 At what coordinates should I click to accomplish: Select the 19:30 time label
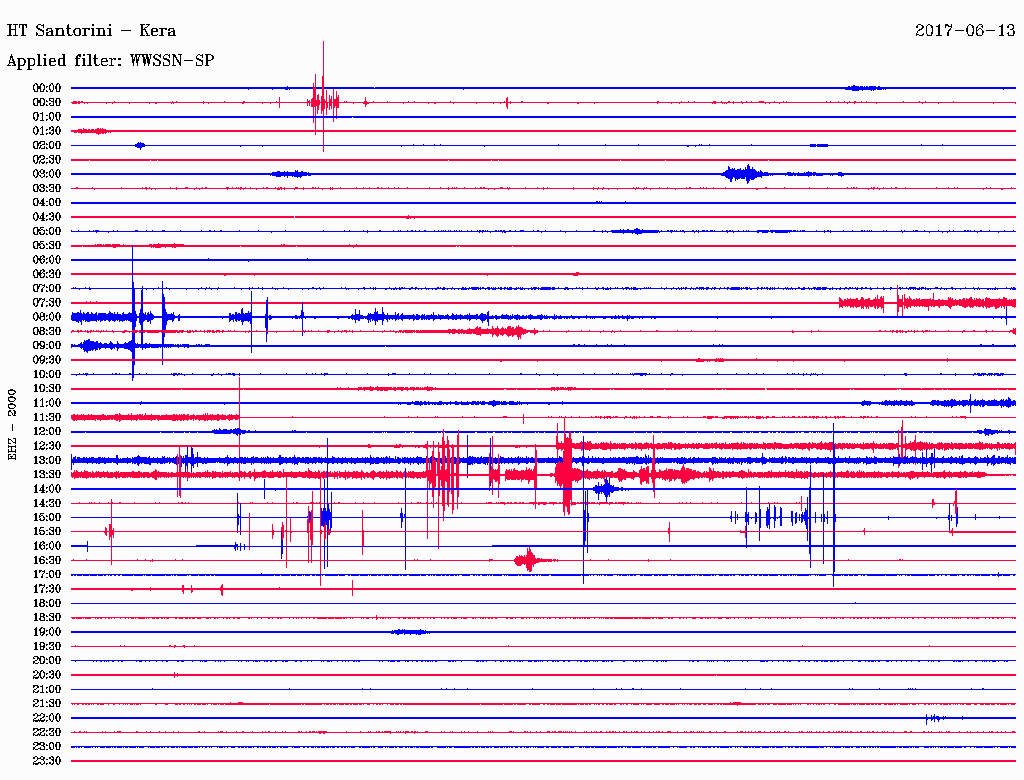pos(47,647)
